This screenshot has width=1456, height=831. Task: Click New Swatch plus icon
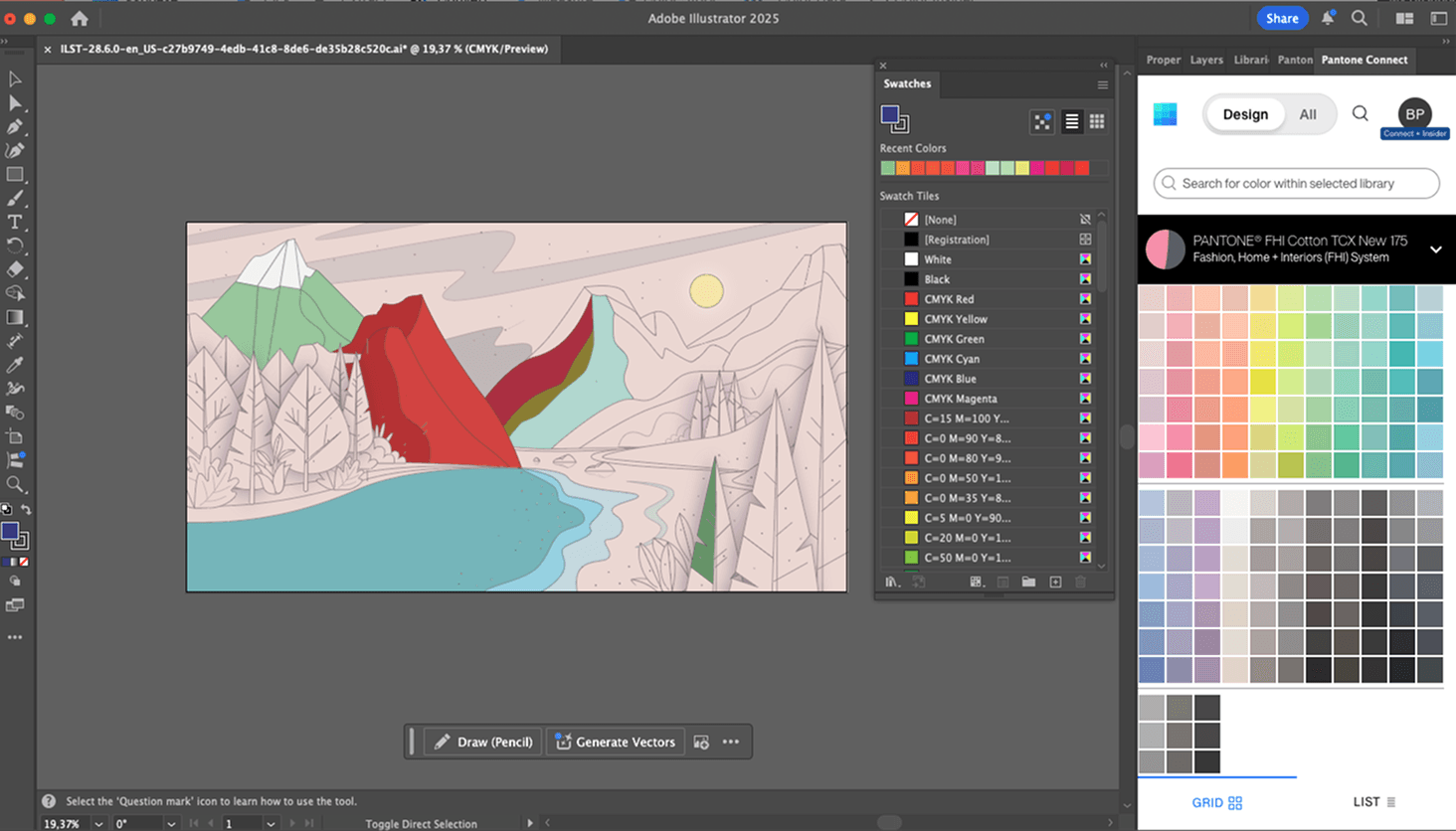[1055, 582]
